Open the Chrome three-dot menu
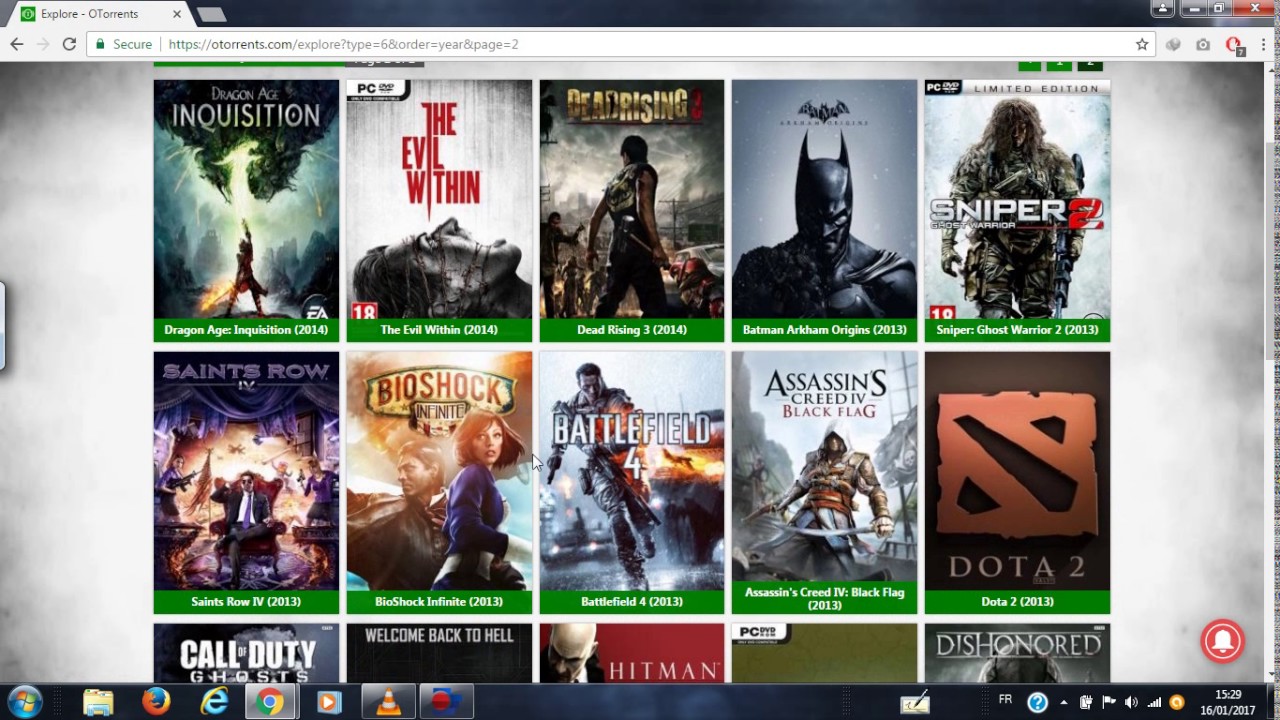This screenshot has width=1280, height=720. [x=1262, y=44]
